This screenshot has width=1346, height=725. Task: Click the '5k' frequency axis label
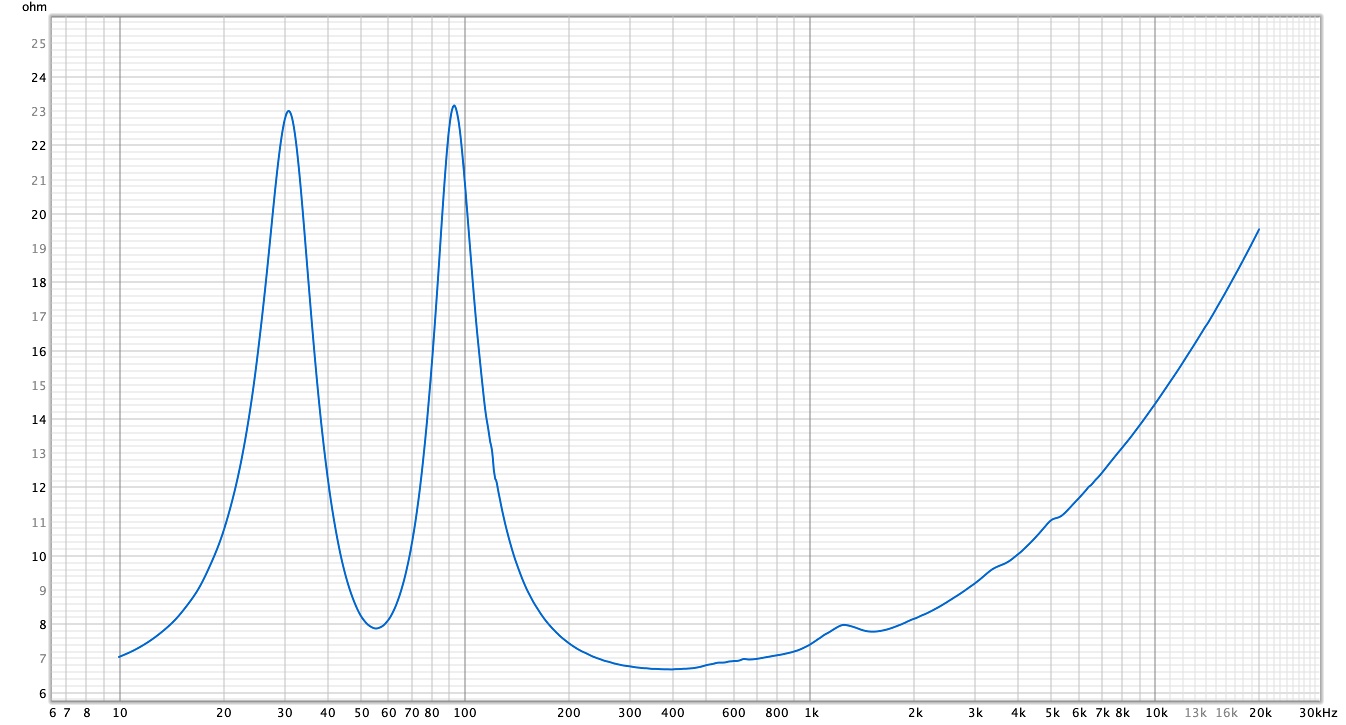(x=1053, y=713)
